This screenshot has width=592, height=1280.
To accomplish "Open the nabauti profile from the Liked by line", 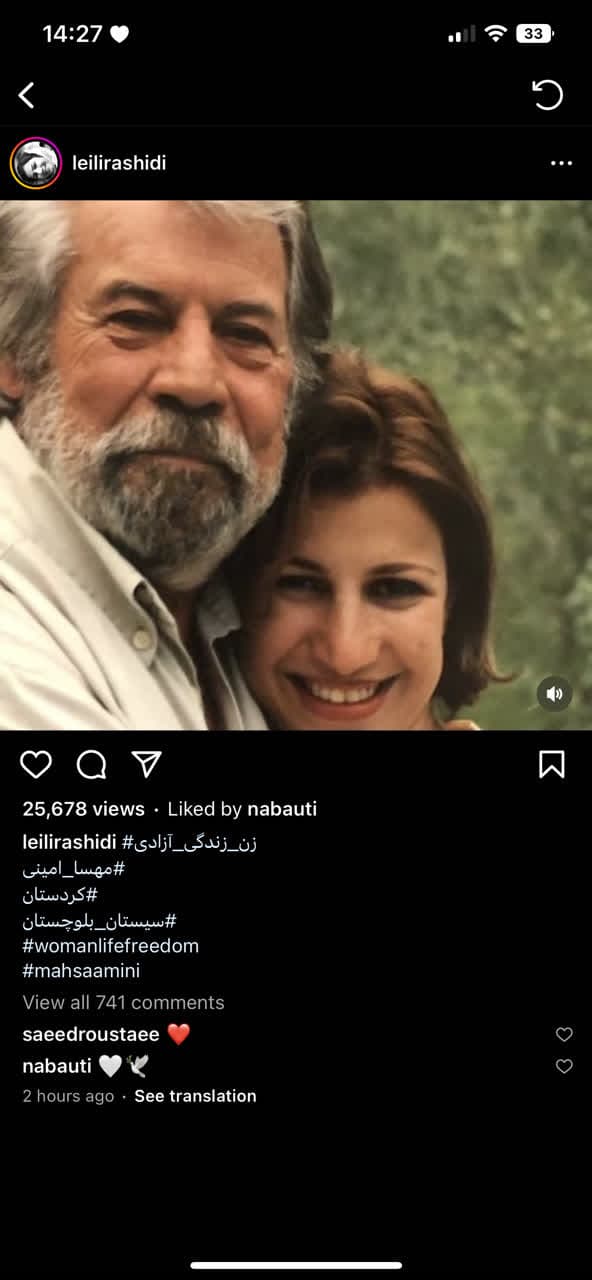I will click(x=283, y=809).
